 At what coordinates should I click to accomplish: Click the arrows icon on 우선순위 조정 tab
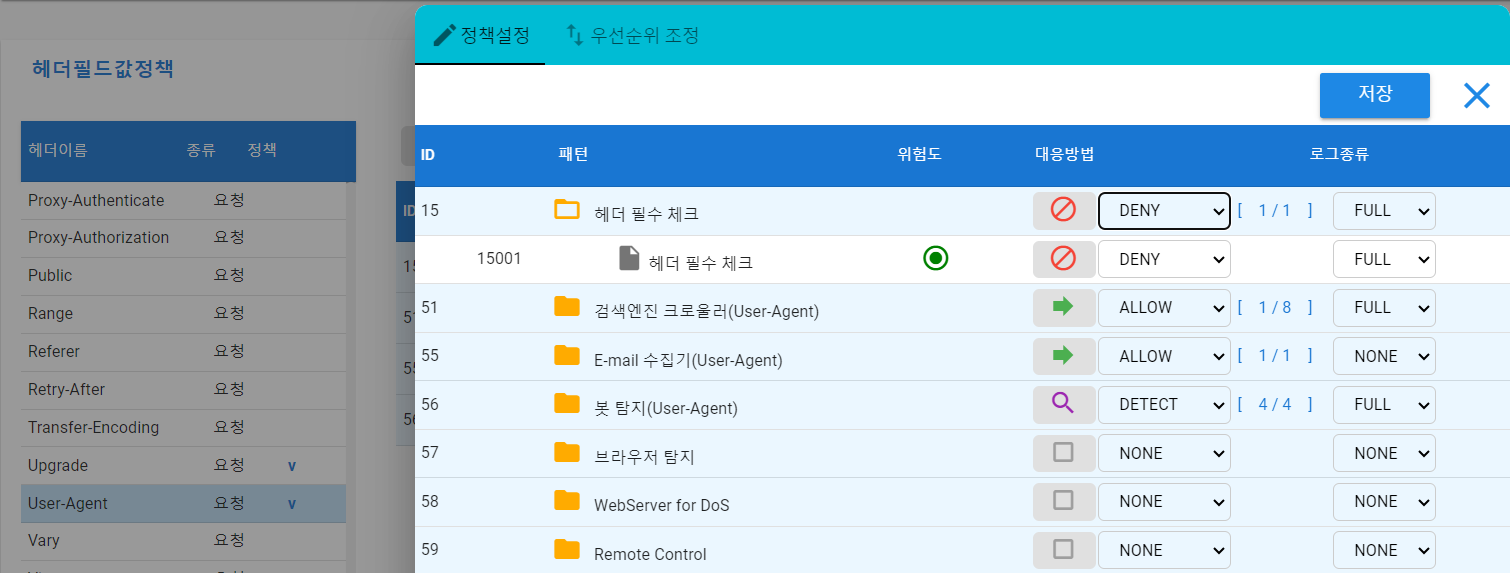[574, 35]
